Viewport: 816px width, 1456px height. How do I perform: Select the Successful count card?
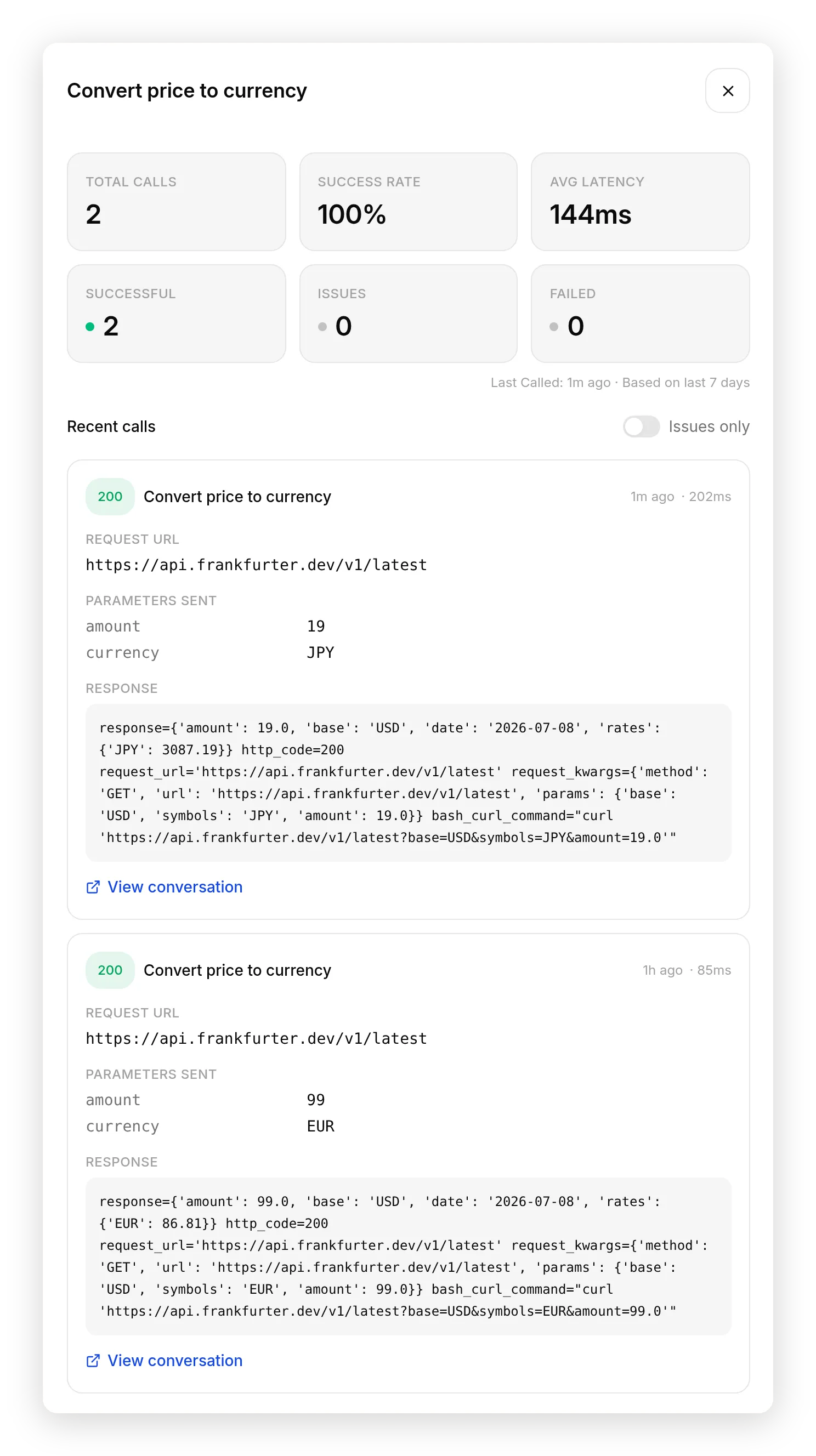[177, 314]
